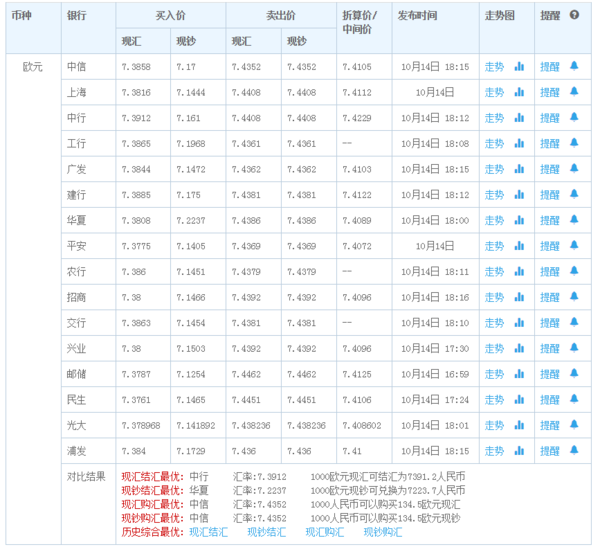Open the 现钞结汇 historical best link
The width and height of the screenshot is (600, 556).
point(267,532)
